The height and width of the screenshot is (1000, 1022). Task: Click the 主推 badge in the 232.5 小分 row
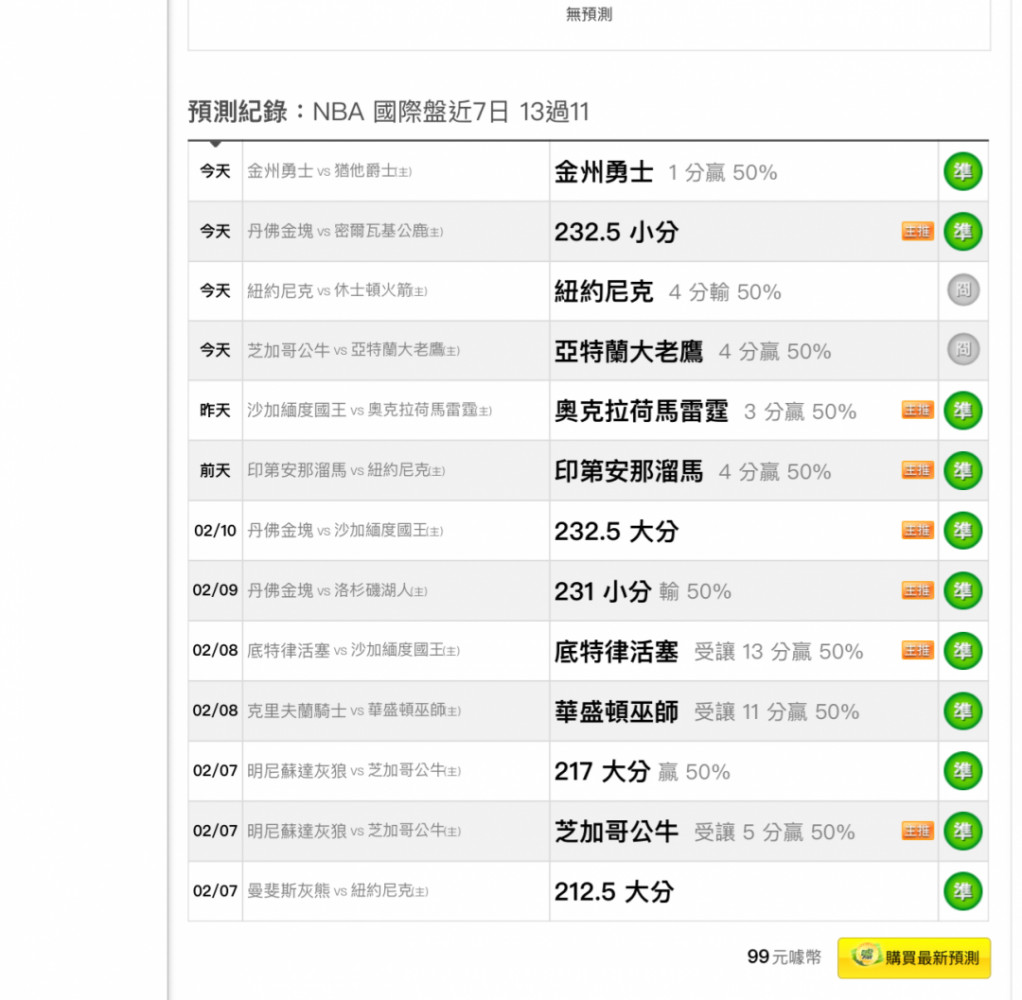pos(918,231)
